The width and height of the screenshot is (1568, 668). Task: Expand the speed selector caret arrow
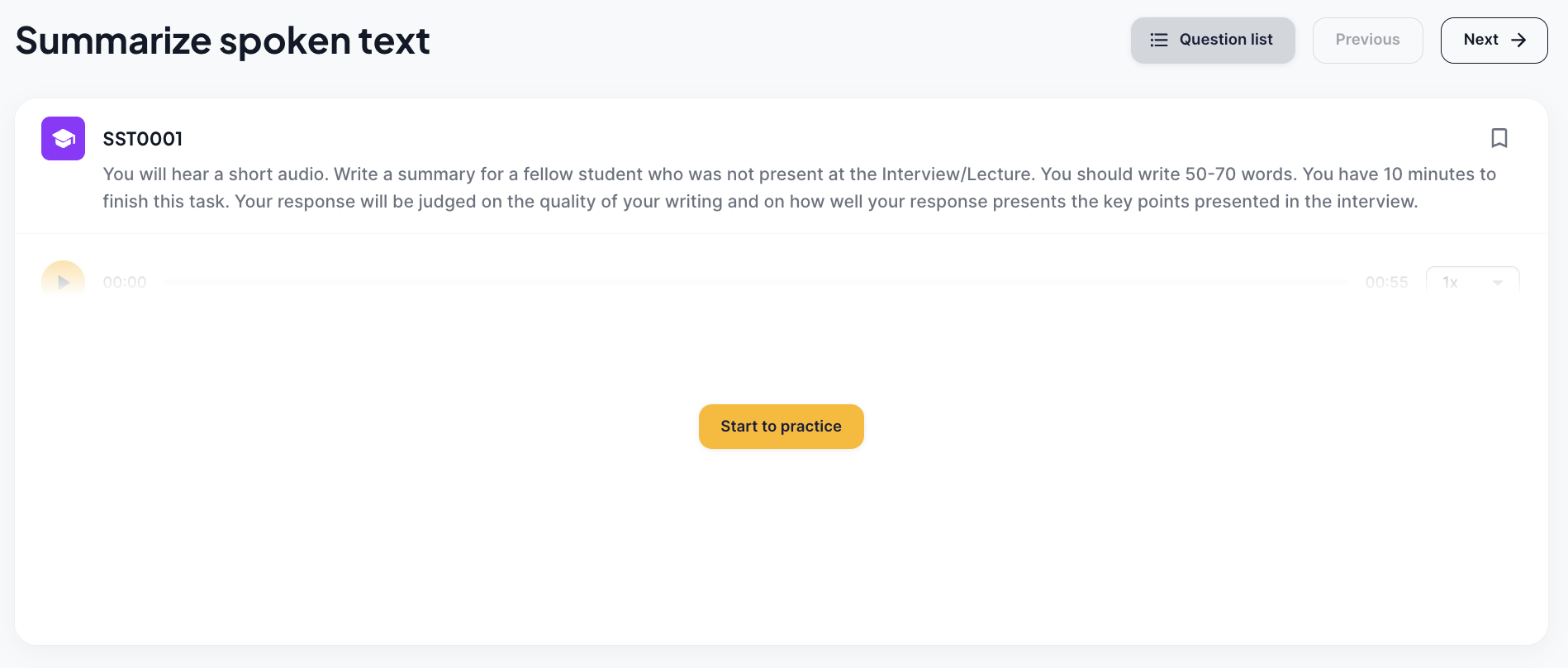point(1497,283)
